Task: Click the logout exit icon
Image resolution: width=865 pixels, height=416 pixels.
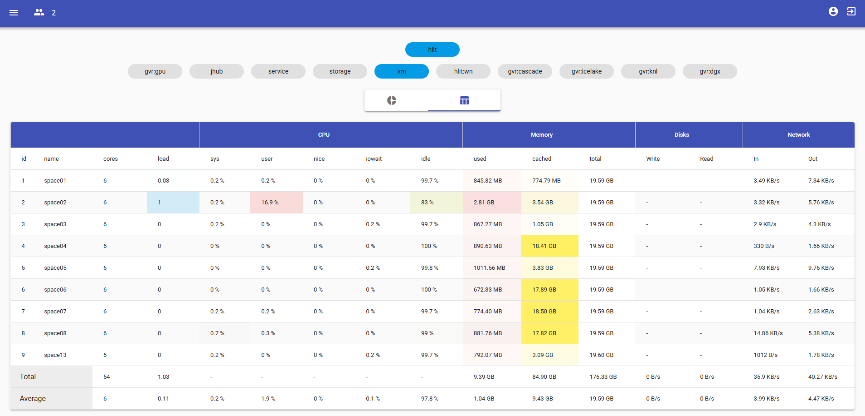Action: tap(850, 12)
